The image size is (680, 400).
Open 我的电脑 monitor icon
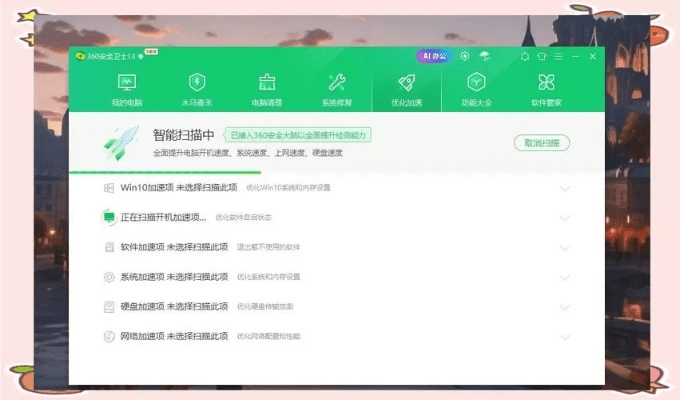(x=127, y=82)
